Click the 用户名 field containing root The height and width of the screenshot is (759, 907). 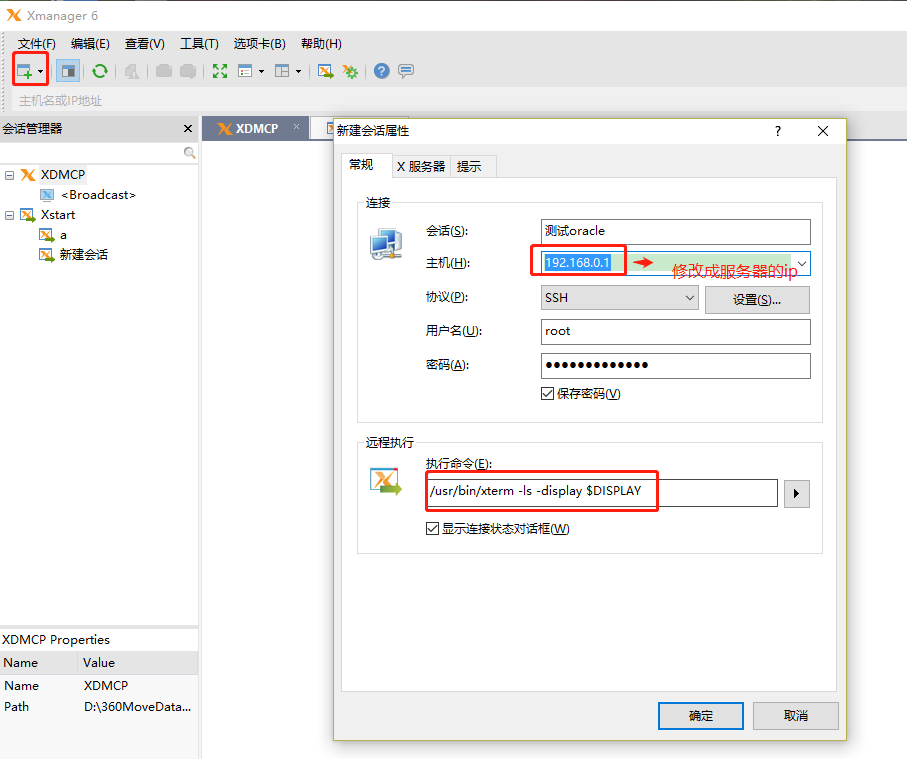coord(676,331)
